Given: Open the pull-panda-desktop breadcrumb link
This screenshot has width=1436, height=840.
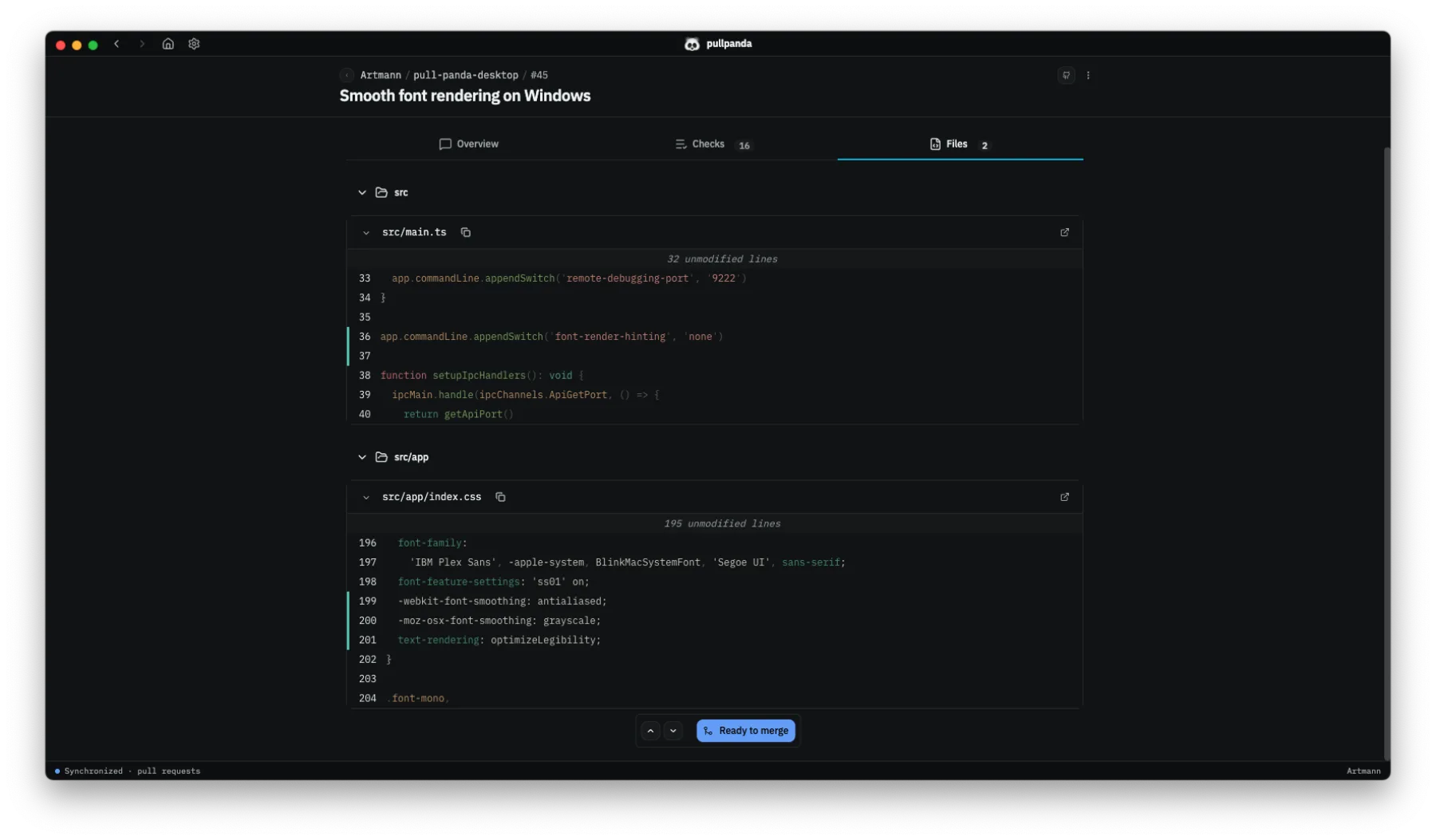Looking at the screenshot, I should click(x=466, y=75).
